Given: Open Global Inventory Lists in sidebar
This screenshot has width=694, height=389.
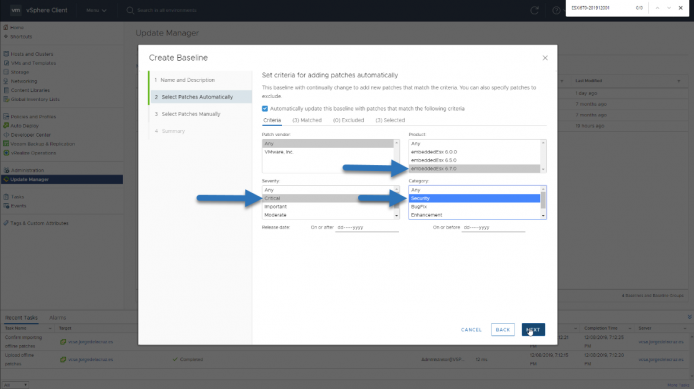Looking at the screenshot, I should [x=35, y=100].
